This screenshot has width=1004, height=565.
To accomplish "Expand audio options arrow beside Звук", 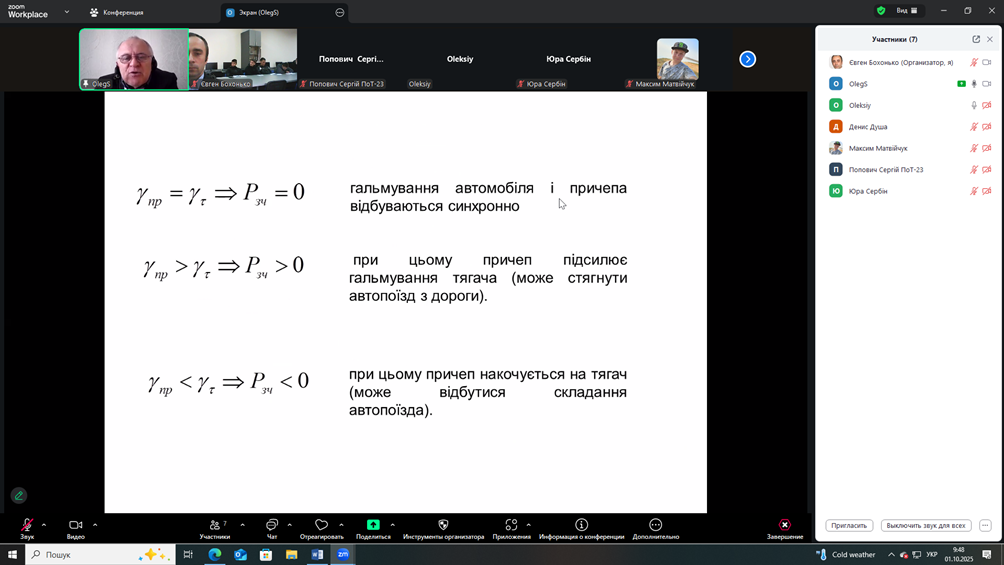I will click(44, 525).
